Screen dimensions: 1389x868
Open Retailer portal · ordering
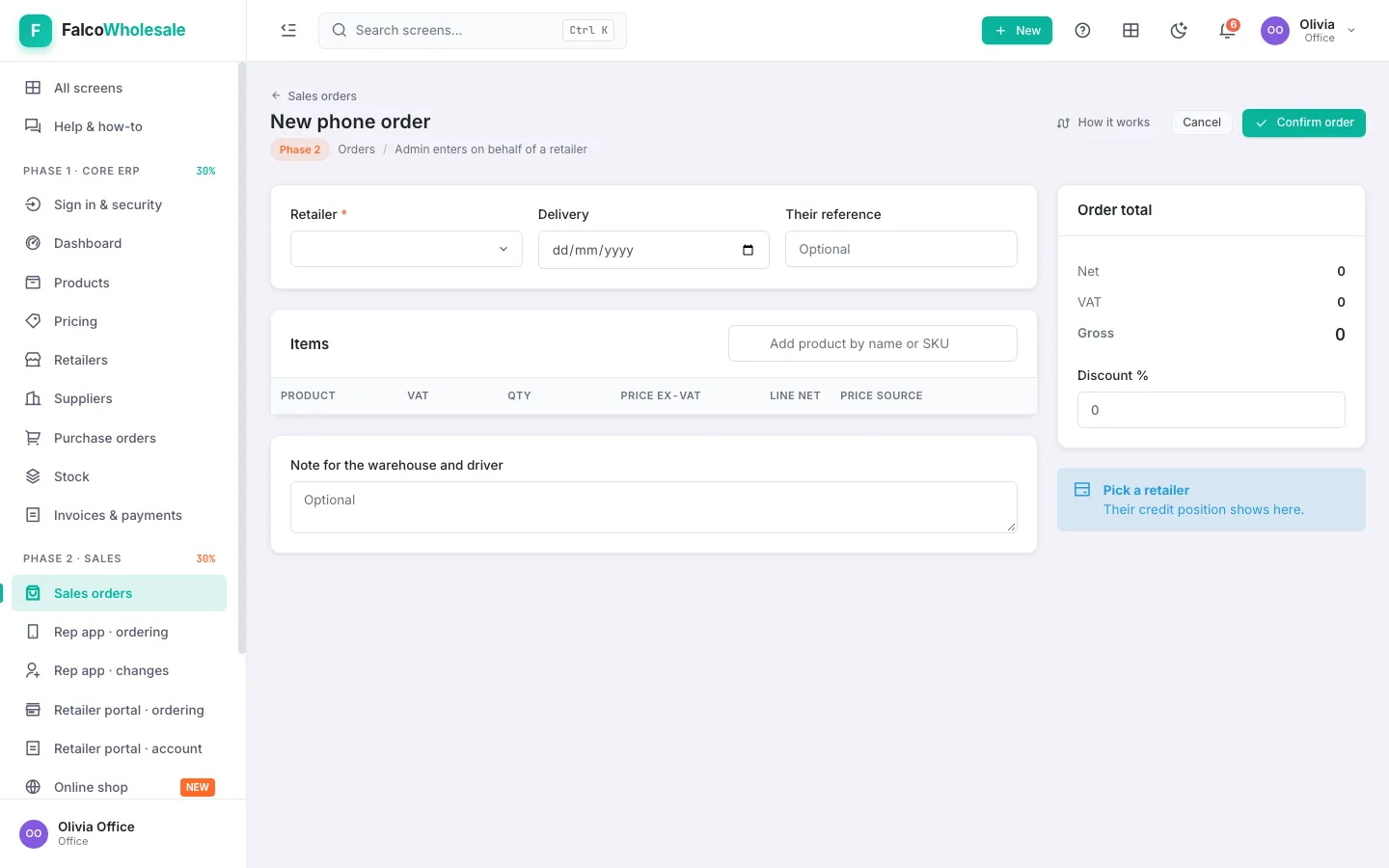(120, 710)
